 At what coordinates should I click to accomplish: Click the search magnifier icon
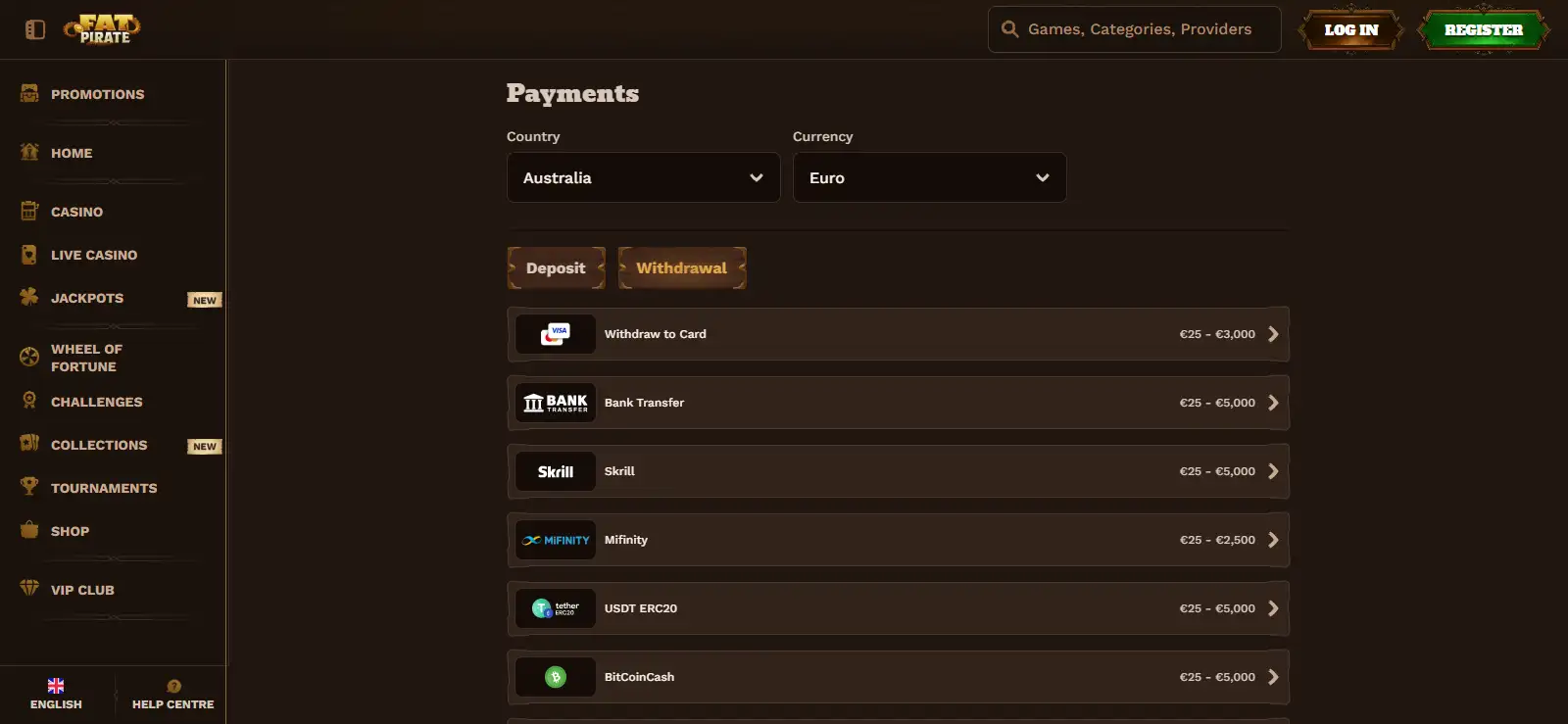(x=1009, y=29)
